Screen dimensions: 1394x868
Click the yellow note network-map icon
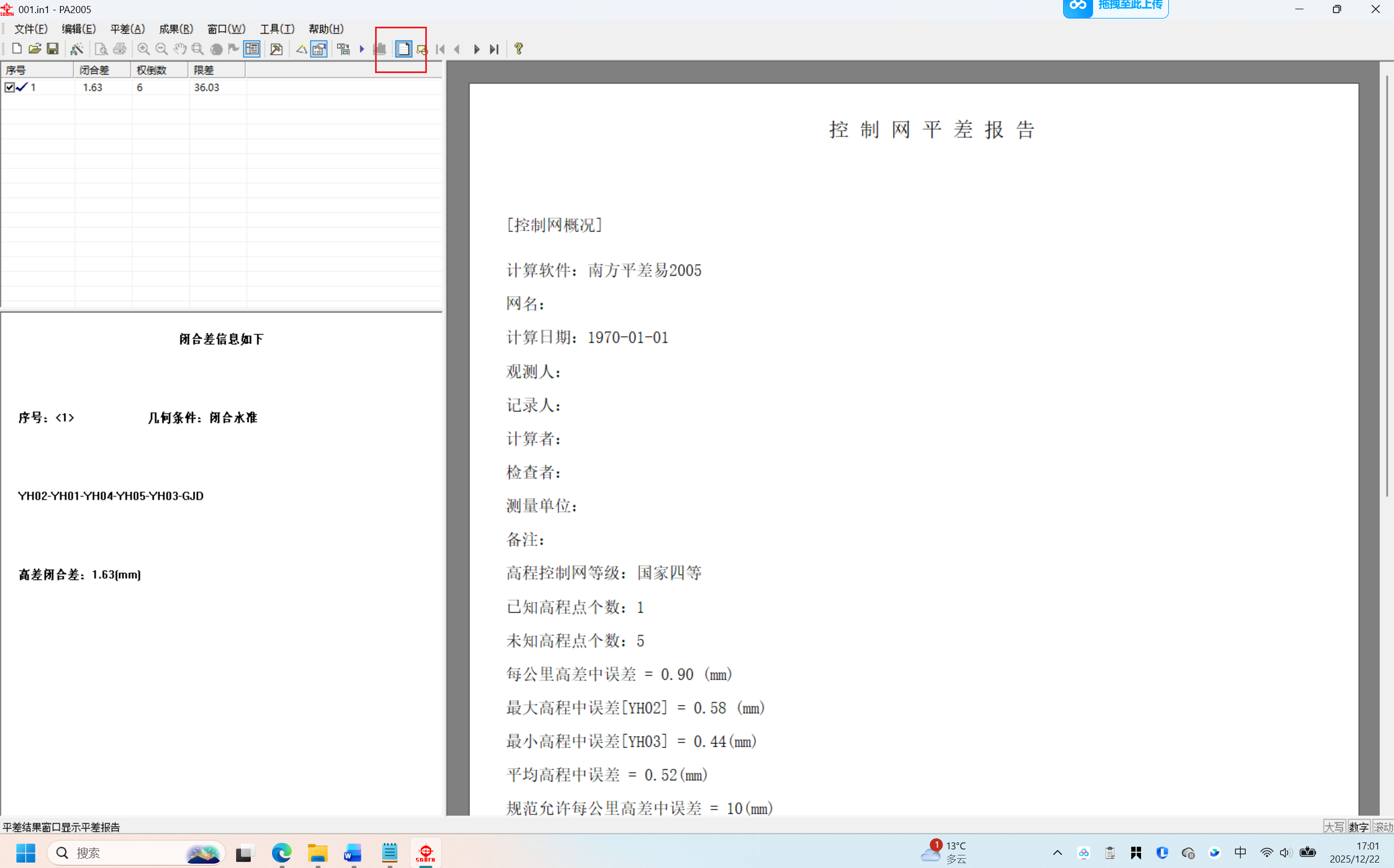[x=422, y=50]
